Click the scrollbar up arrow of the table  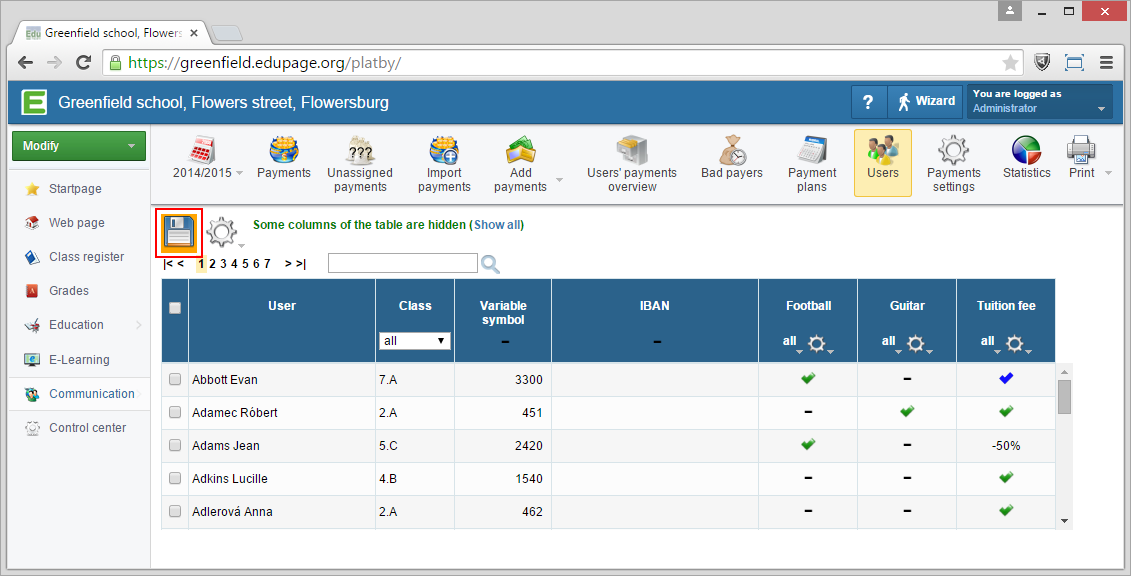(1064, 372)
